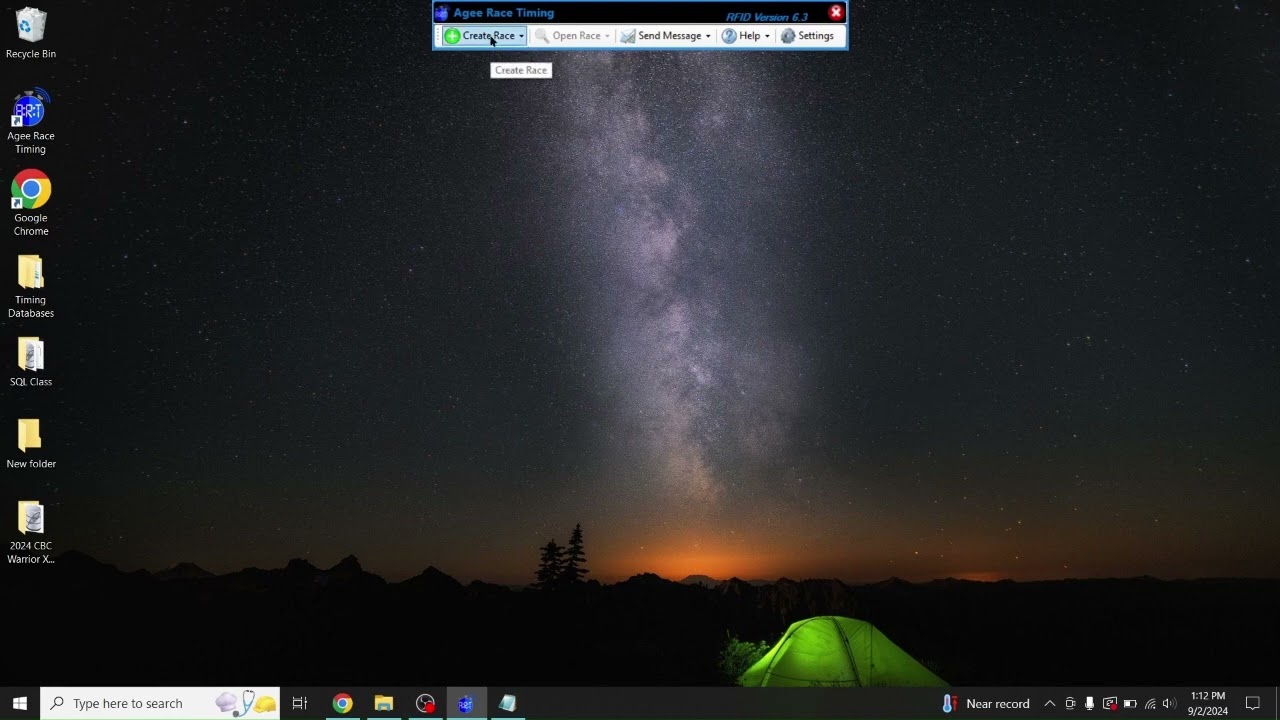
Task: Open the Wi-Fi network tray icon
Action: 1150,703
